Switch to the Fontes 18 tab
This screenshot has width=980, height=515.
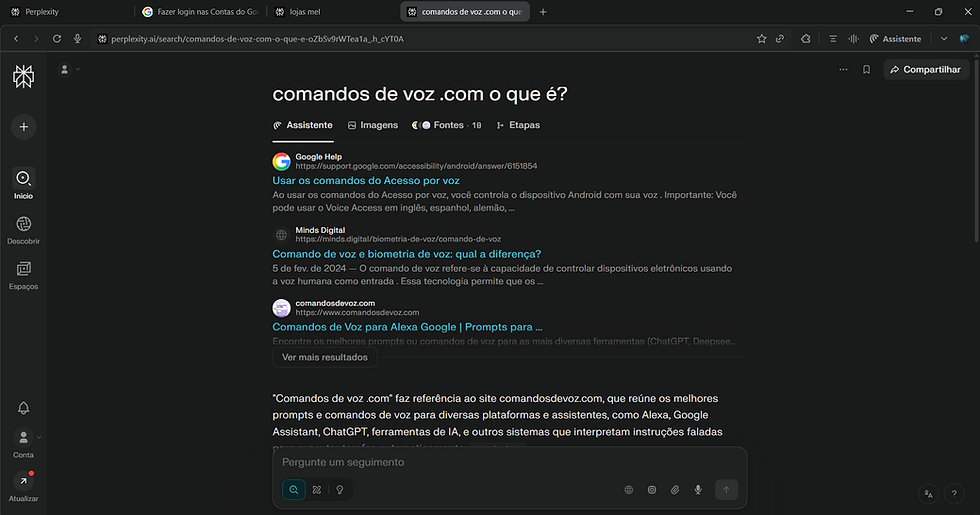point(447,125)
